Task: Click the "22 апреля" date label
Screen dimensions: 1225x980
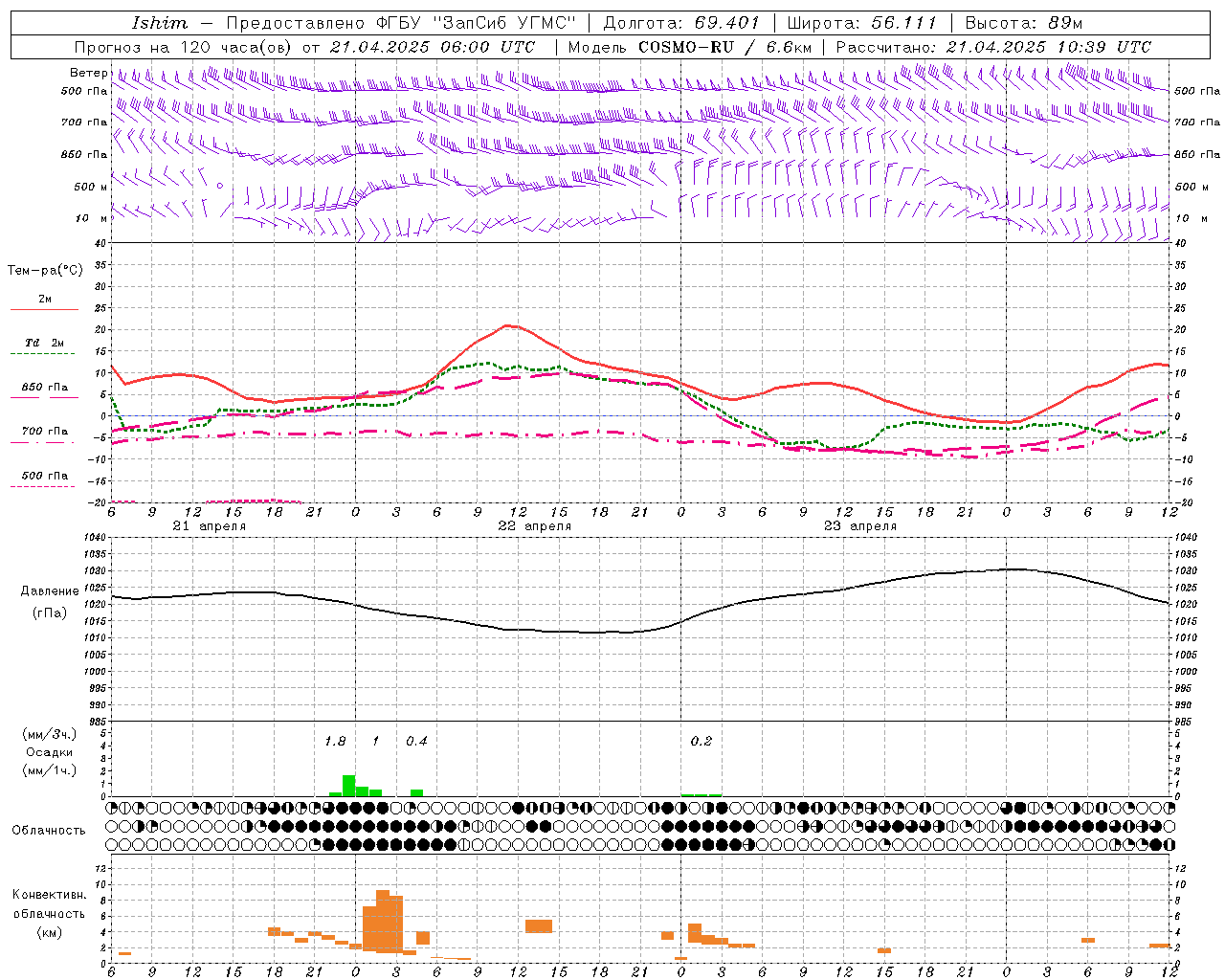Action: (x=534, y=526)
